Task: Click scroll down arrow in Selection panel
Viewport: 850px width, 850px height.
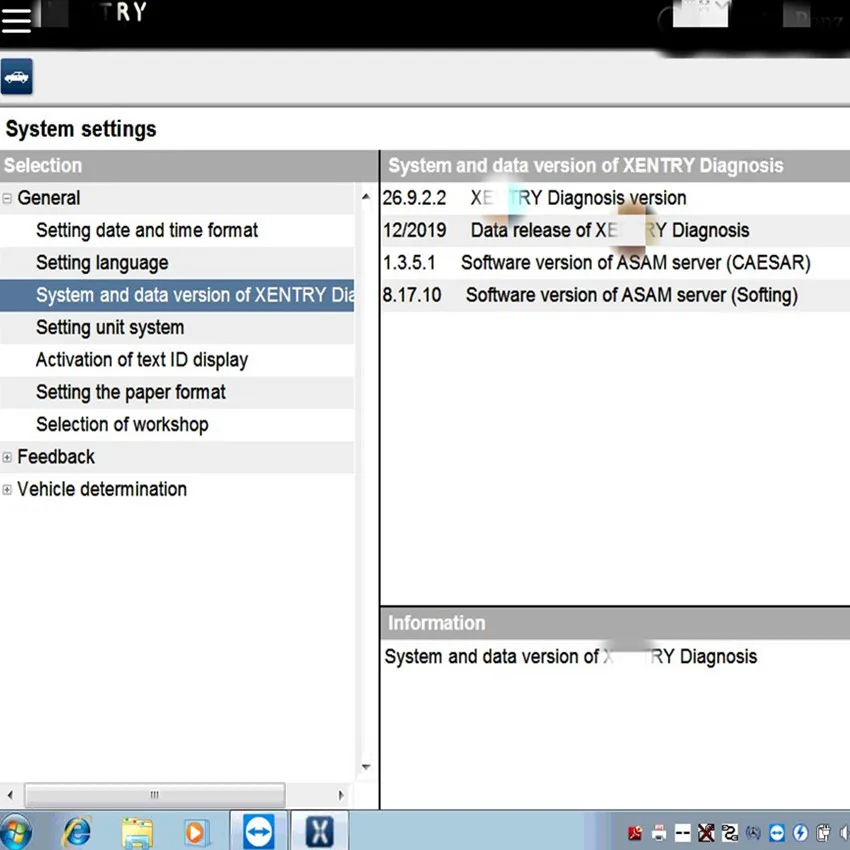Action: tap(366, 767)
